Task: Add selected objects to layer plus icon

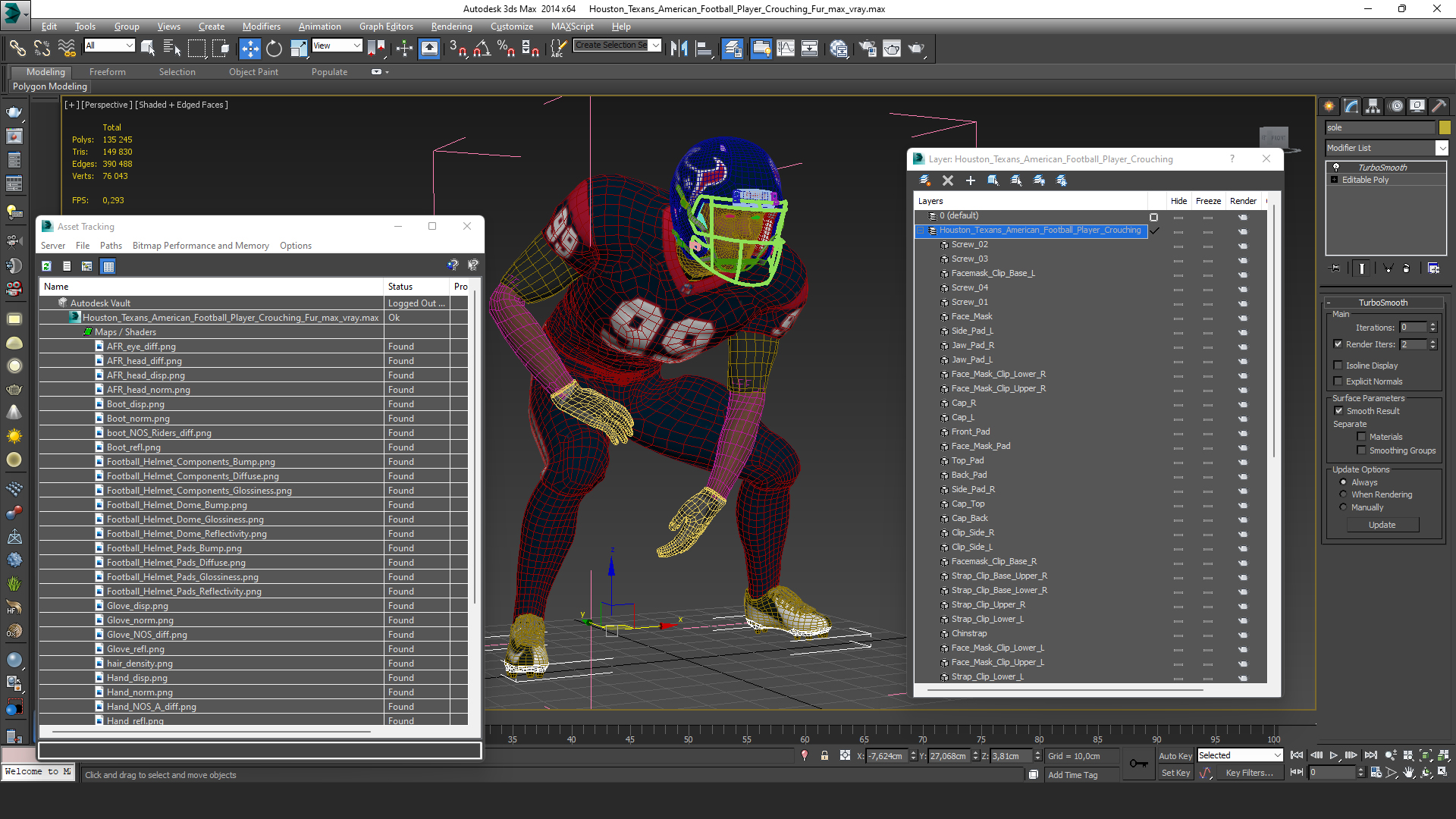Action: (x=971, y=180)
